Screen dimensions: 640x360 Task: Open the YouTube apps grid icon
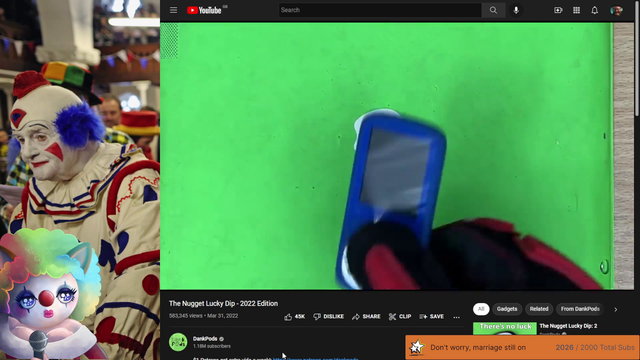pos(576,10)
